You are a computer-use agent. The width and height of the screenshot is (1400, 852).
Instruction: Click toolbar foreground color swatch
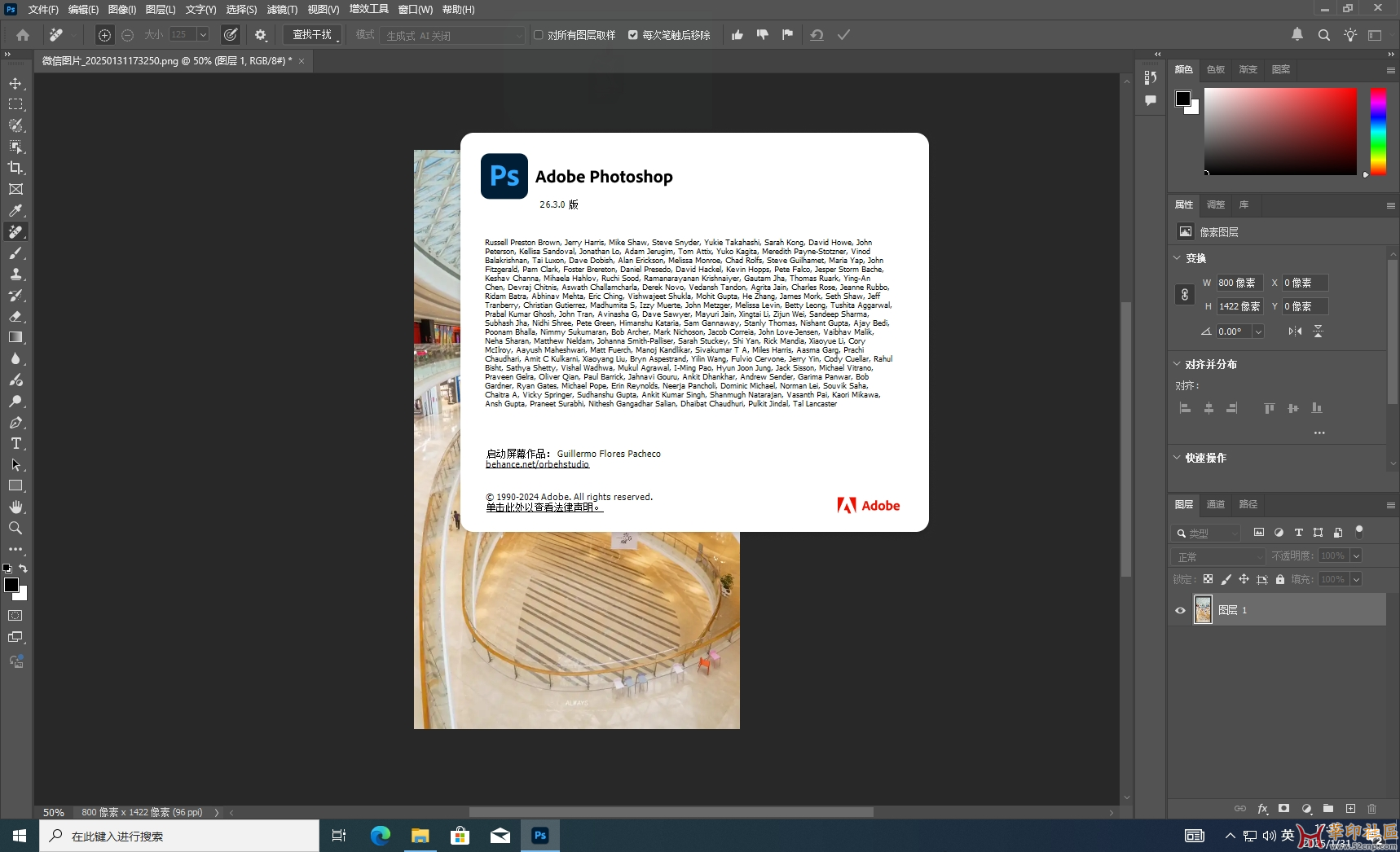11,585
